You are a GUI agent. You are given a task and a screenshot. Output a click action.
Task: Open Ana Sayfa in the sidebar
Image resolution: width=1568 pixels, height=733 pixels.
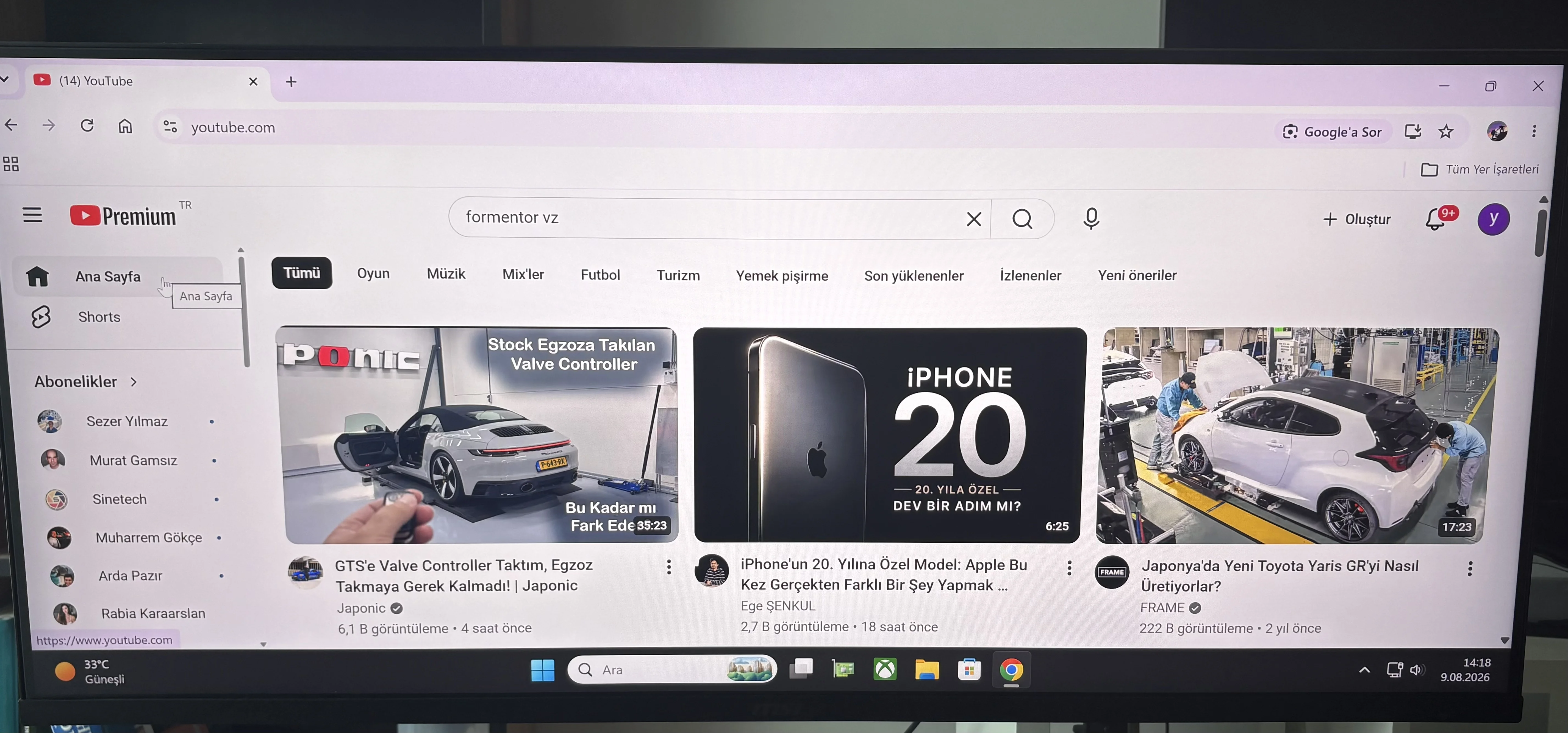click(118, 276)
